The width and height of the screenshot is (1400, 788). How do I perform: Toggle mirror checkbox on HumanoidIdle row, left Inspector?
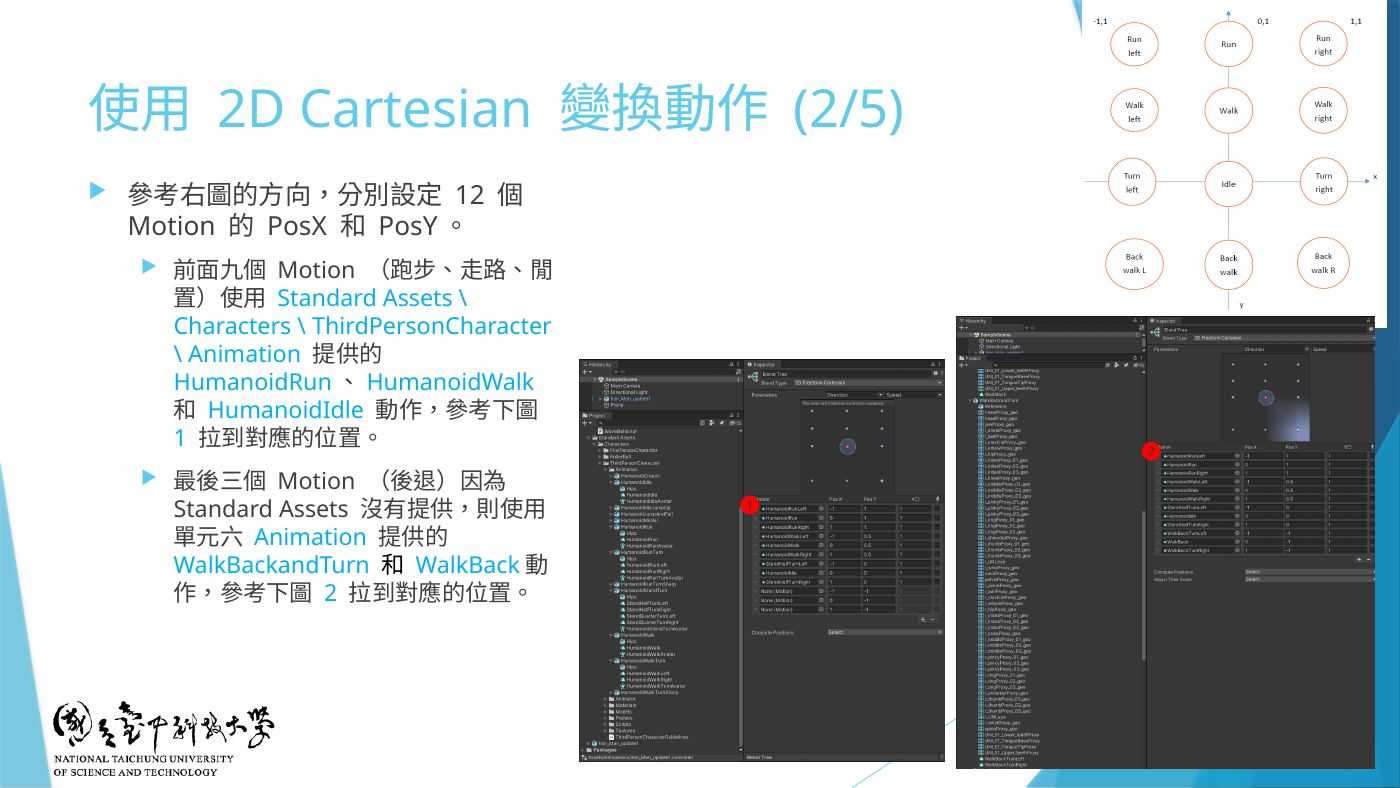tap(937, 573)
